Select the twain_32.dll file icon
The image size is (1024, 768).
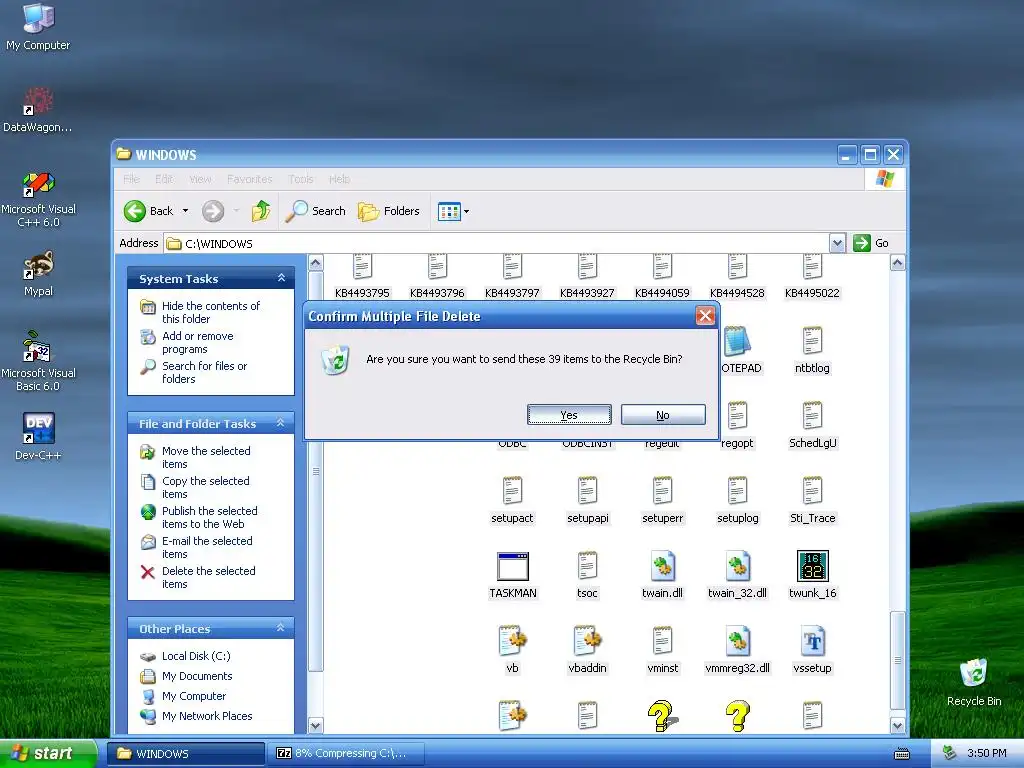737,566
